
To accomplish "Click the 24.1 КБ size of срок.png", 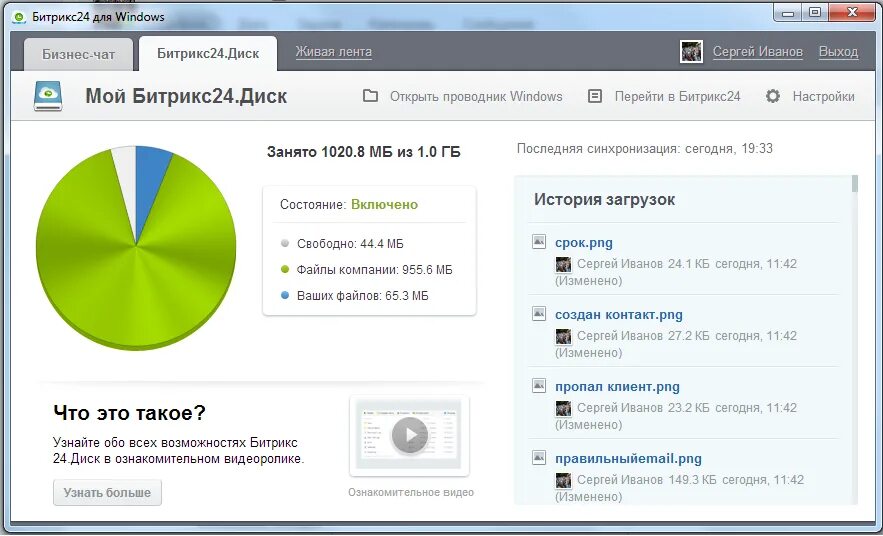I will [x=688, y=263].
